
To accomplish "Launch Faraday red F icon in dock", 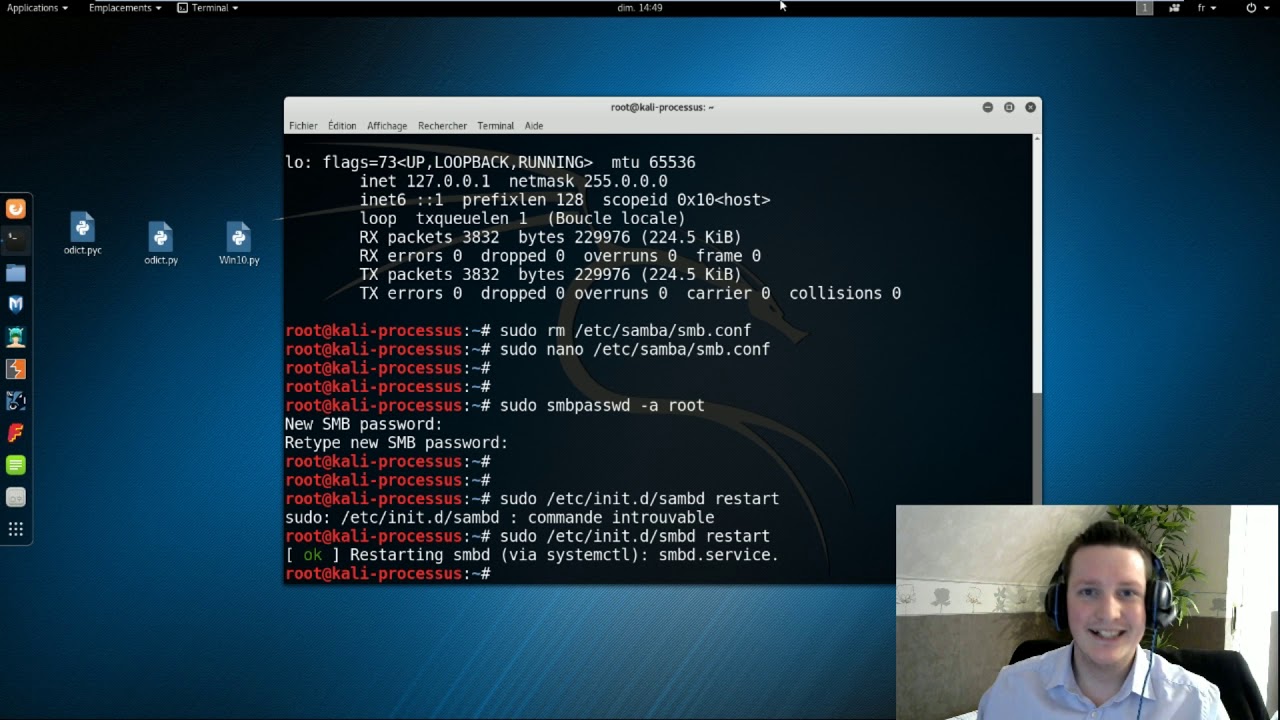I will click(16, 433).
